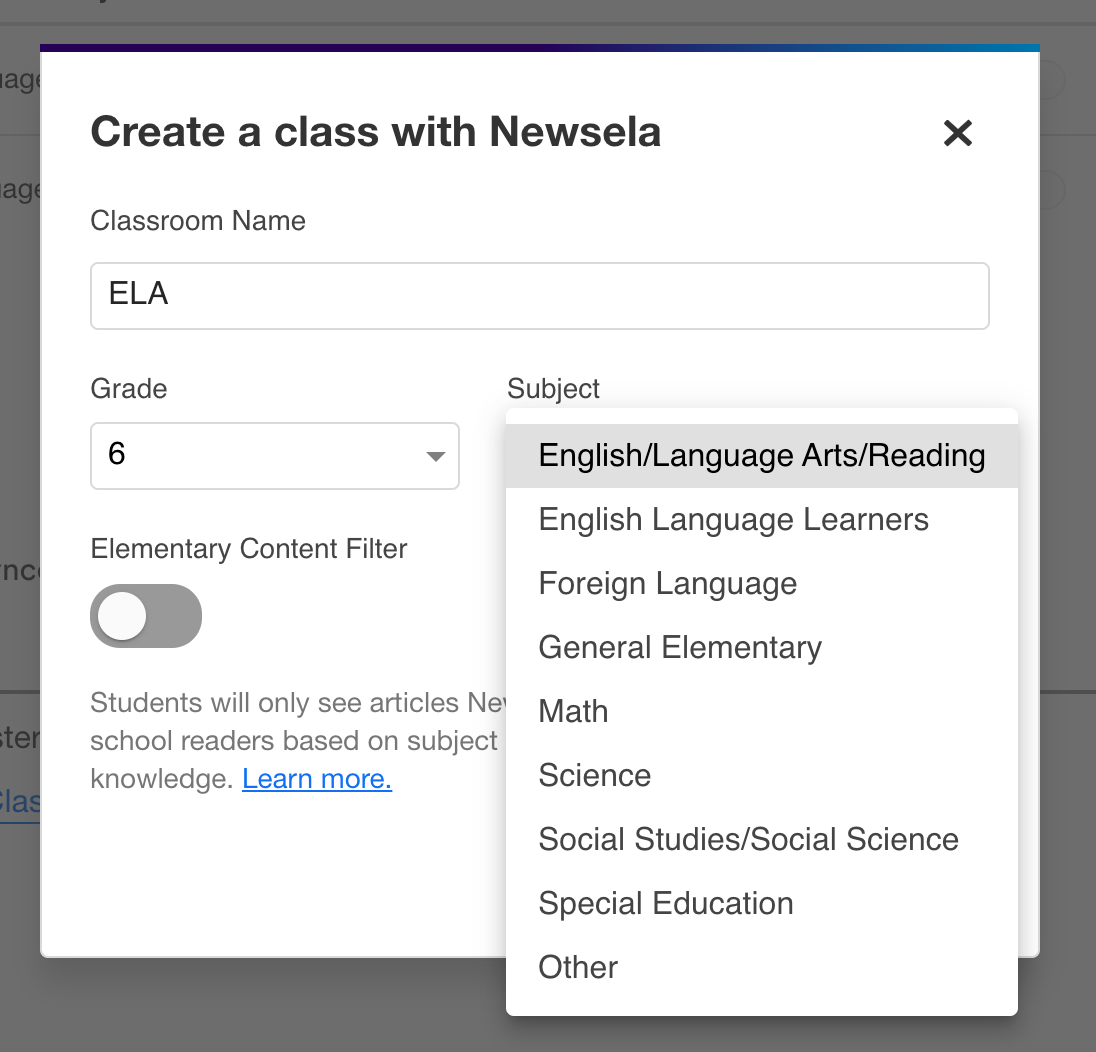Screen dimensions: 1096x1052
Task: Select Science from the subject list
Action: point(595,776)
